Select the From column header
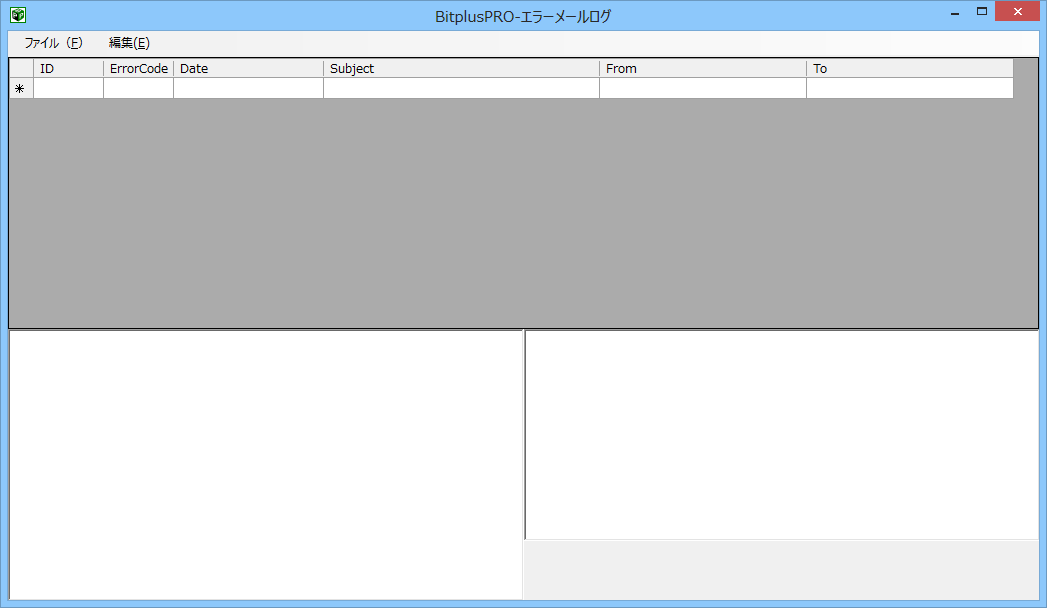The width and height of the screenshot is (1047, 608). pyautogui.click(x=702, y=69)
